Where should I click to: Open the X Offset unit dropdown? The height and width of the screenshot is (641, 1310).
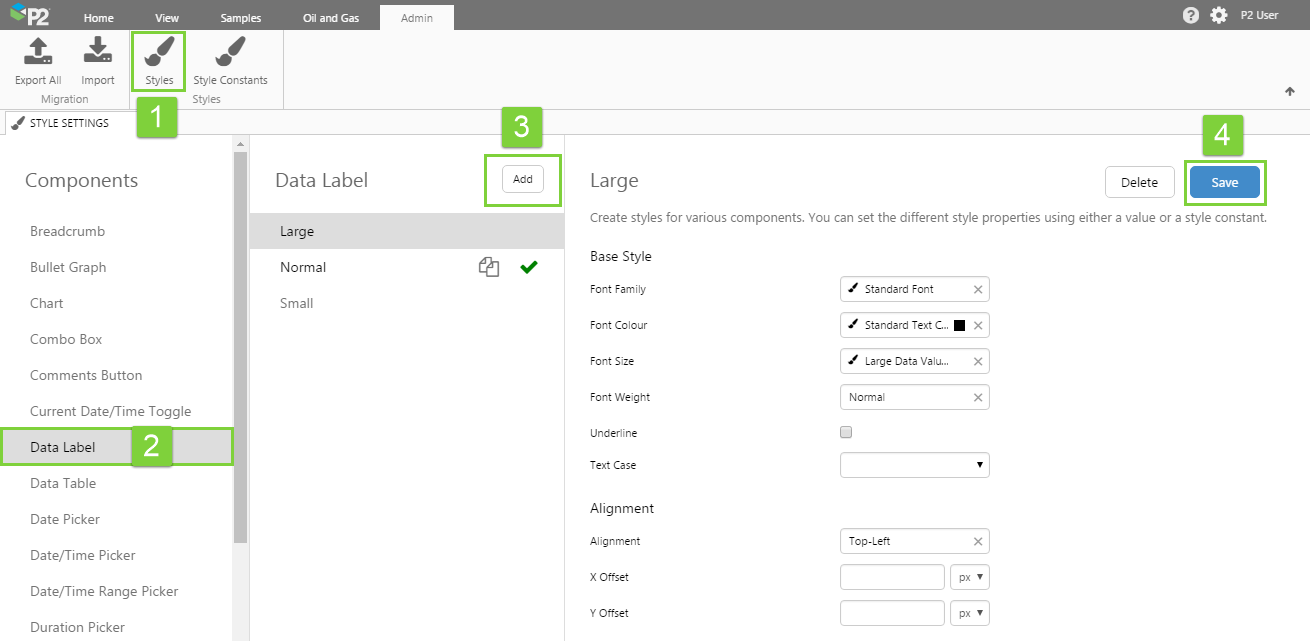[x=970, y=577]
